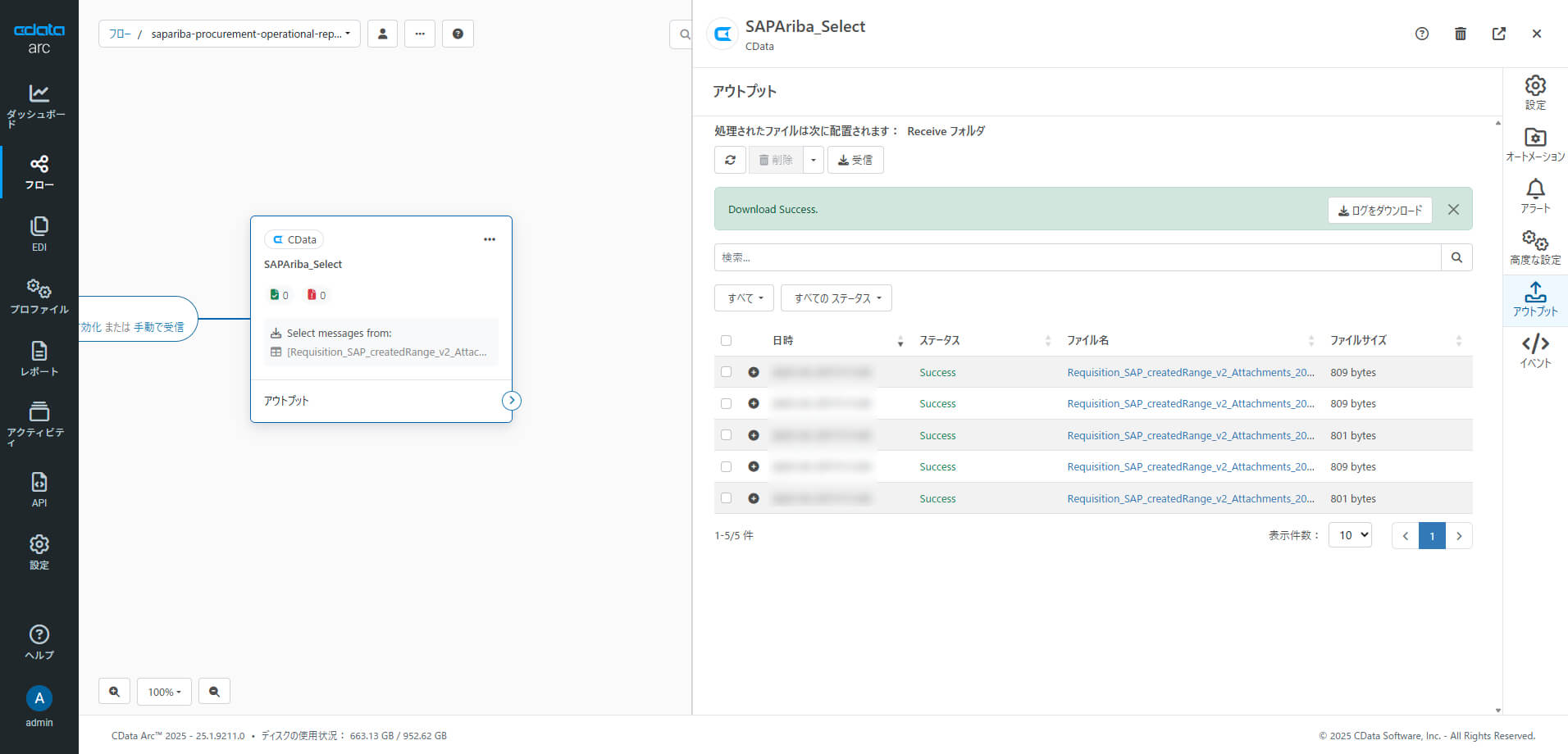Sort table by ファイル名 column header
1568x754 pixels.
[x=1191, y=340]
